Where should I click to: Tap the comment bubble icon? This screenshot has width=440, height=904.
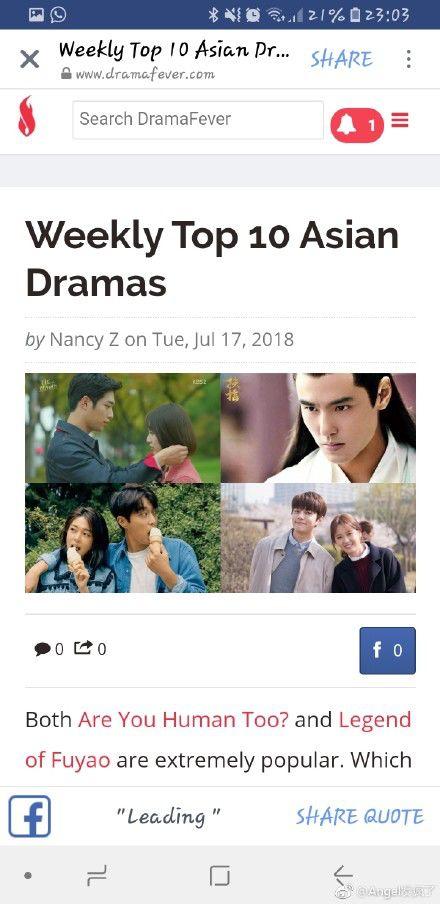click(x=42, y=649)
